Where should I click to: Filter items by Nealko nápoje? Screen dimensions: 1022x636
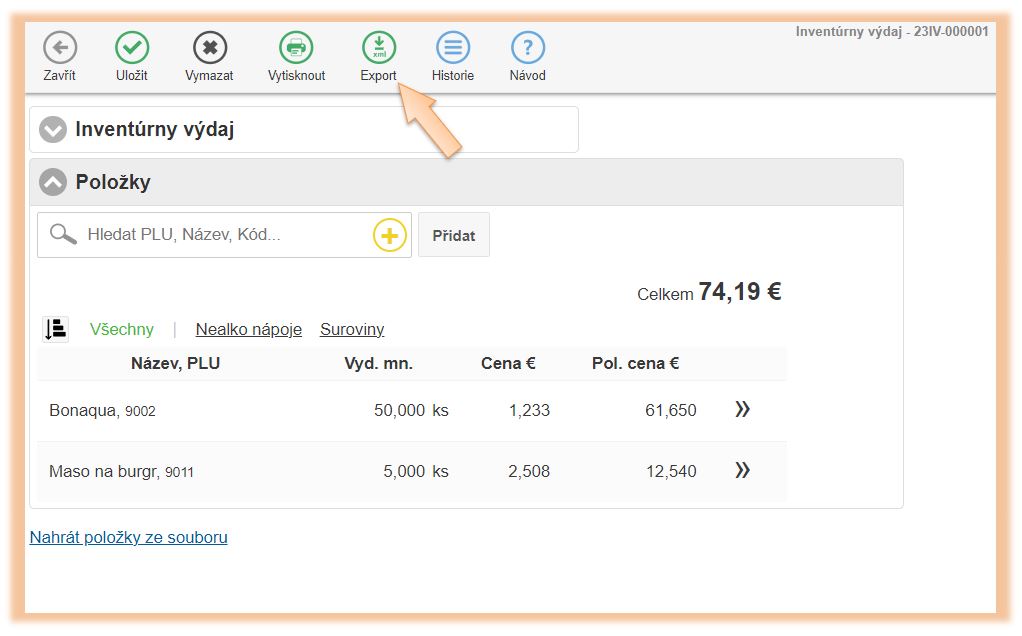pyautogui.click(x=248, y=329)
